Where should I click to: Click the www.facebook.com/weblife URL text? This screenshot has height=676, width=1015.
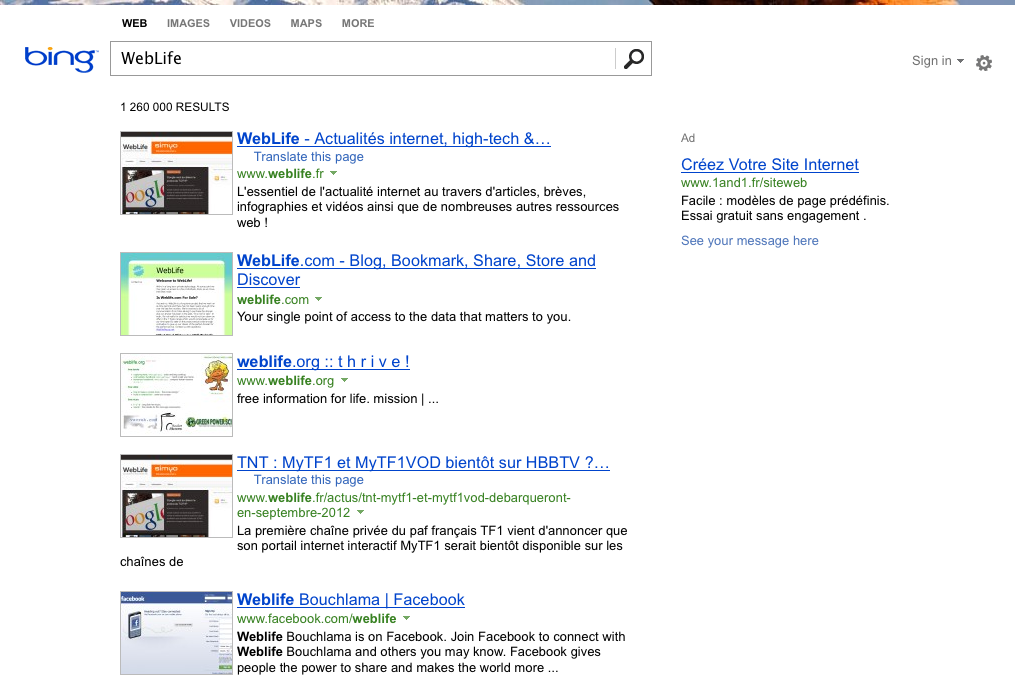coord(317,618)
